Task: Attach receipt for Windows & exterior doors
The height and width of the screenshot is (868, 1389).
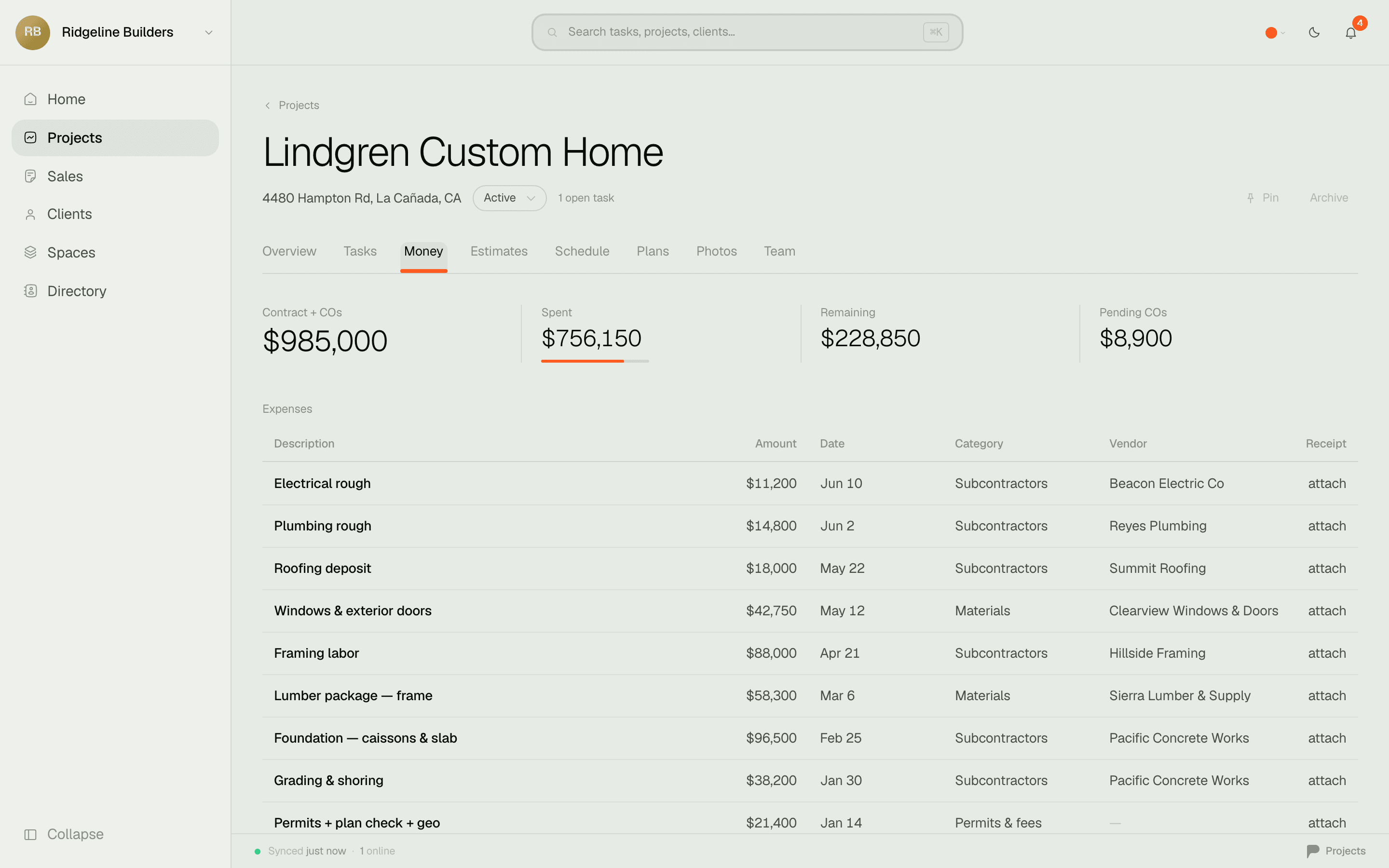Action: [x=1326, y=611]
